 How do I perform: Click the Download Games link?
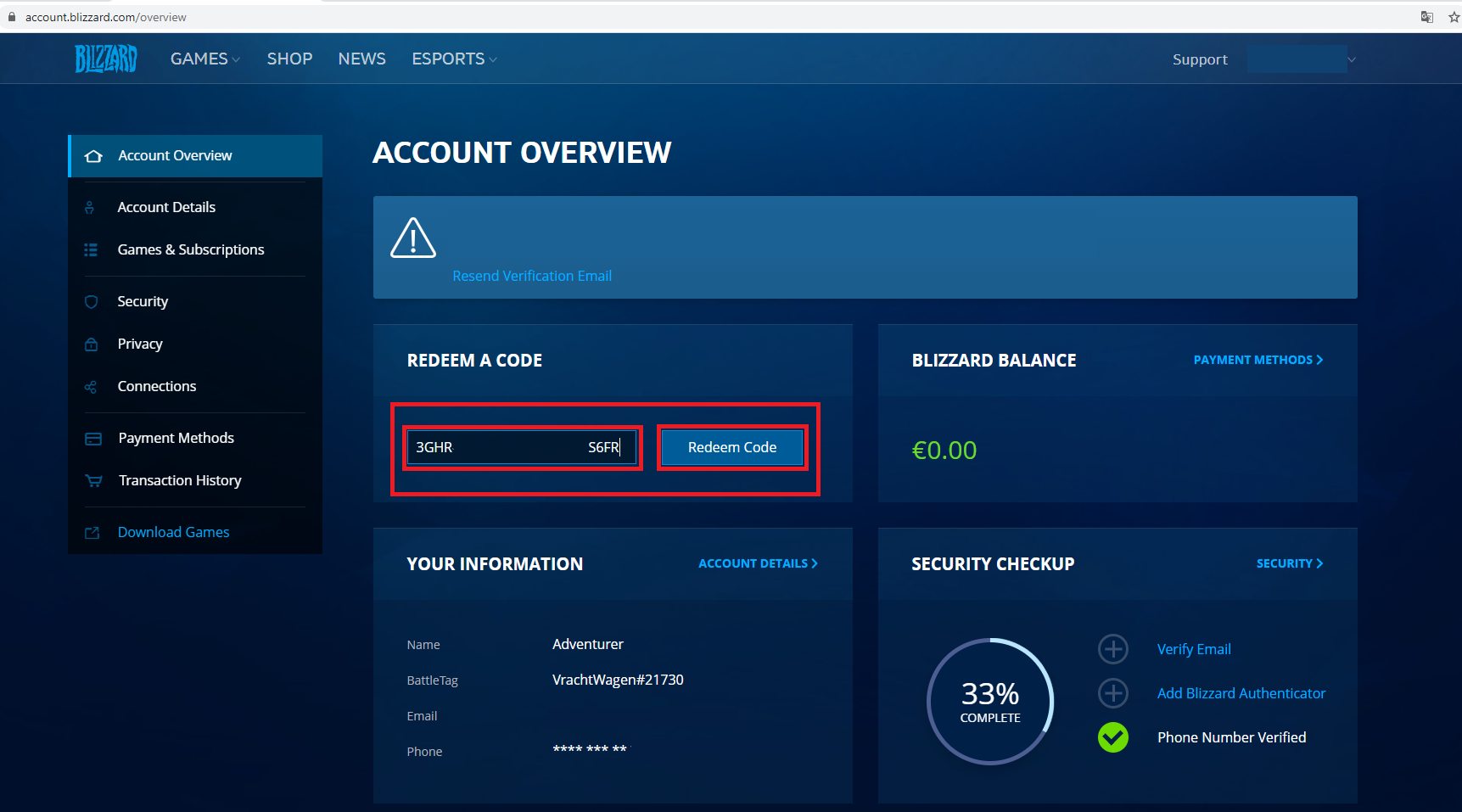coord(173,532)
